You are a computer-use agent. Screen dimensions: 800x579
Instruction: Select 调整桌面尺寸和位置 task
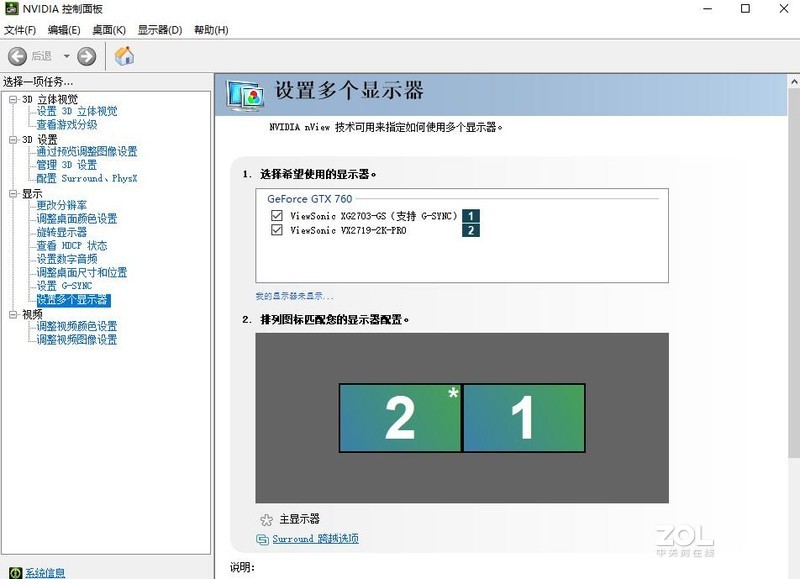82,272
